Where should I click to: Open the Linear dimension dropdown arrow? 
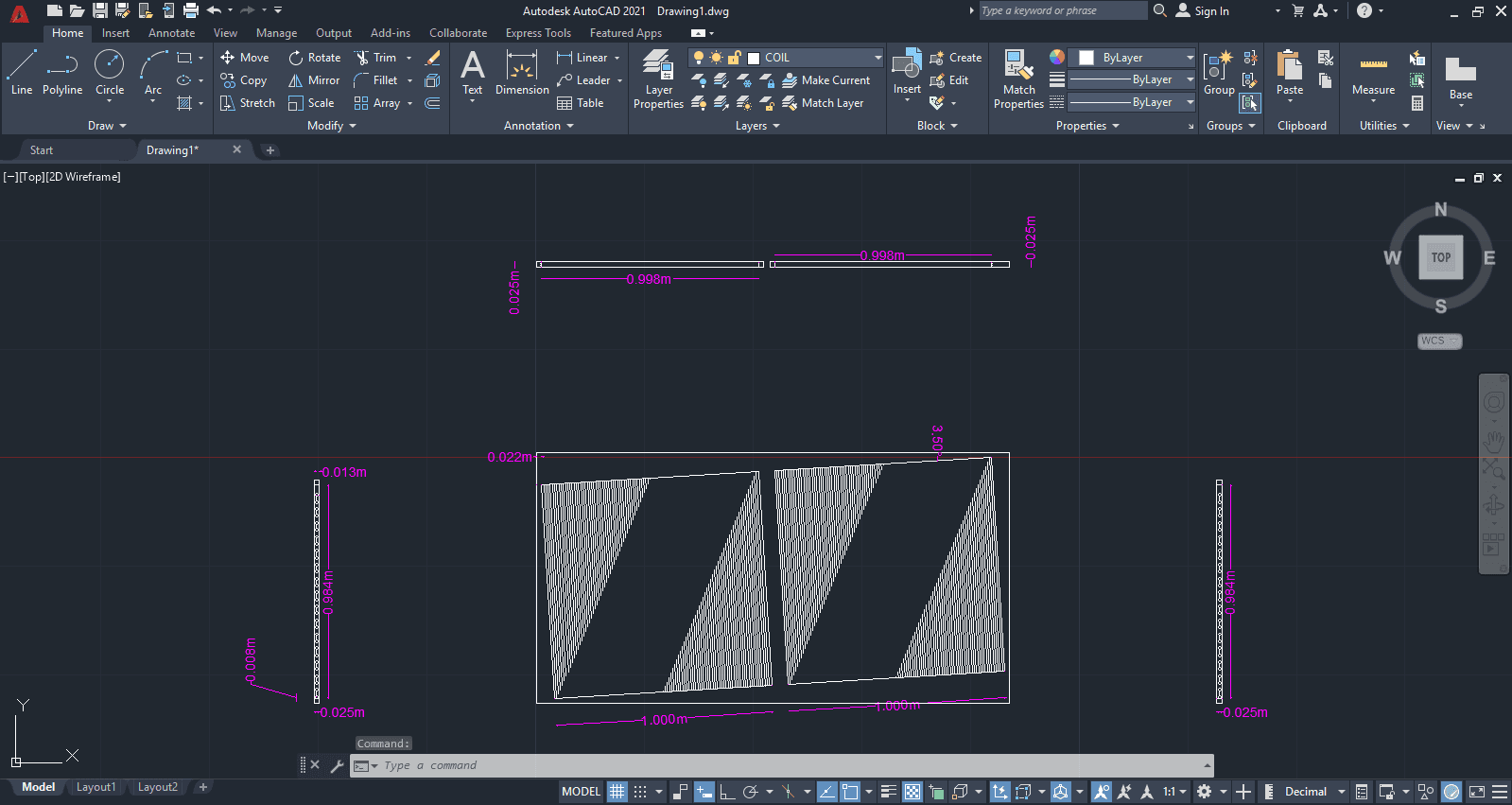pyautogui.click(x=617, y=58)
